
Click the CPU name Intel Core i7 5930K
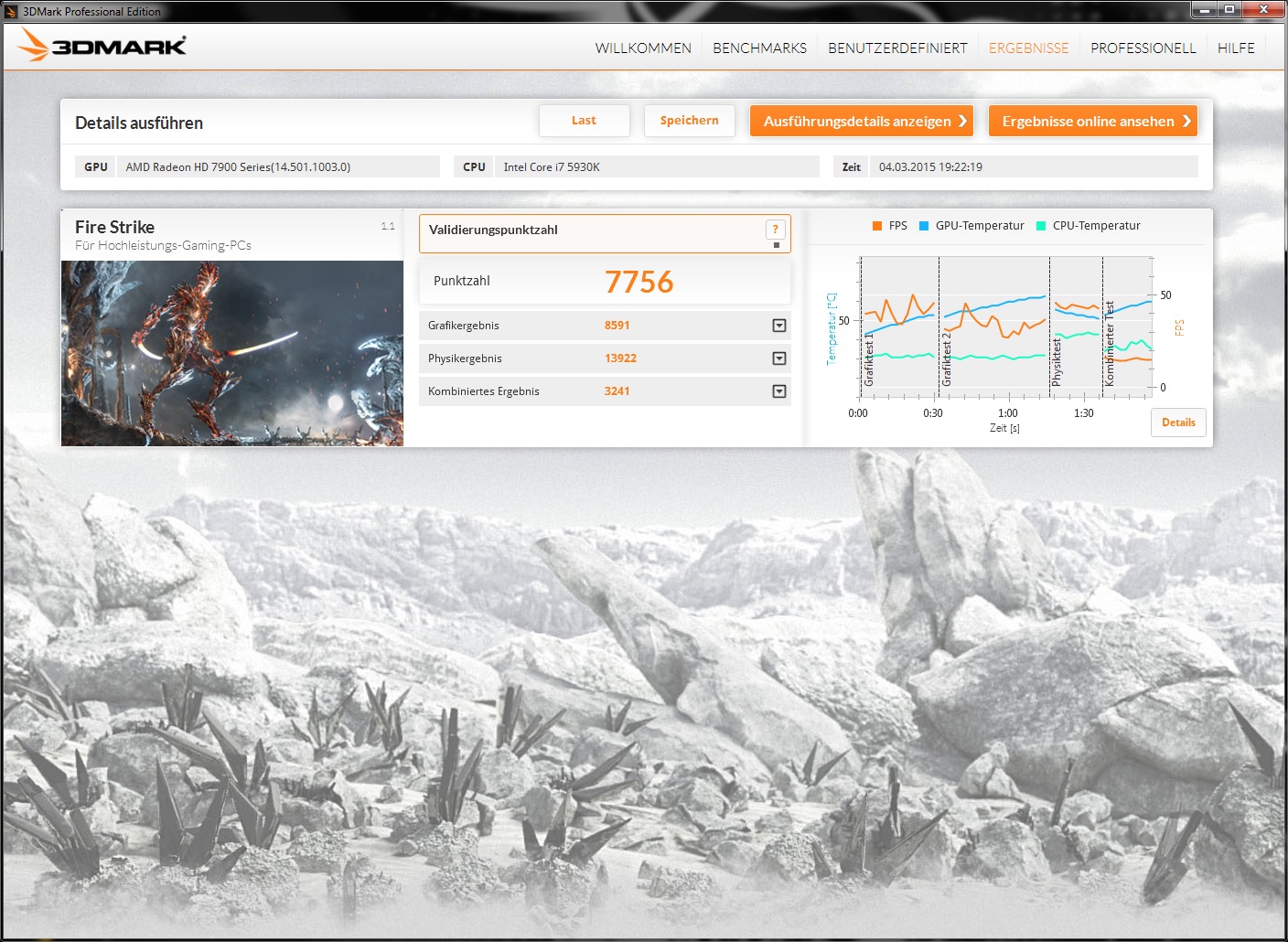click(x=552, y=167)
